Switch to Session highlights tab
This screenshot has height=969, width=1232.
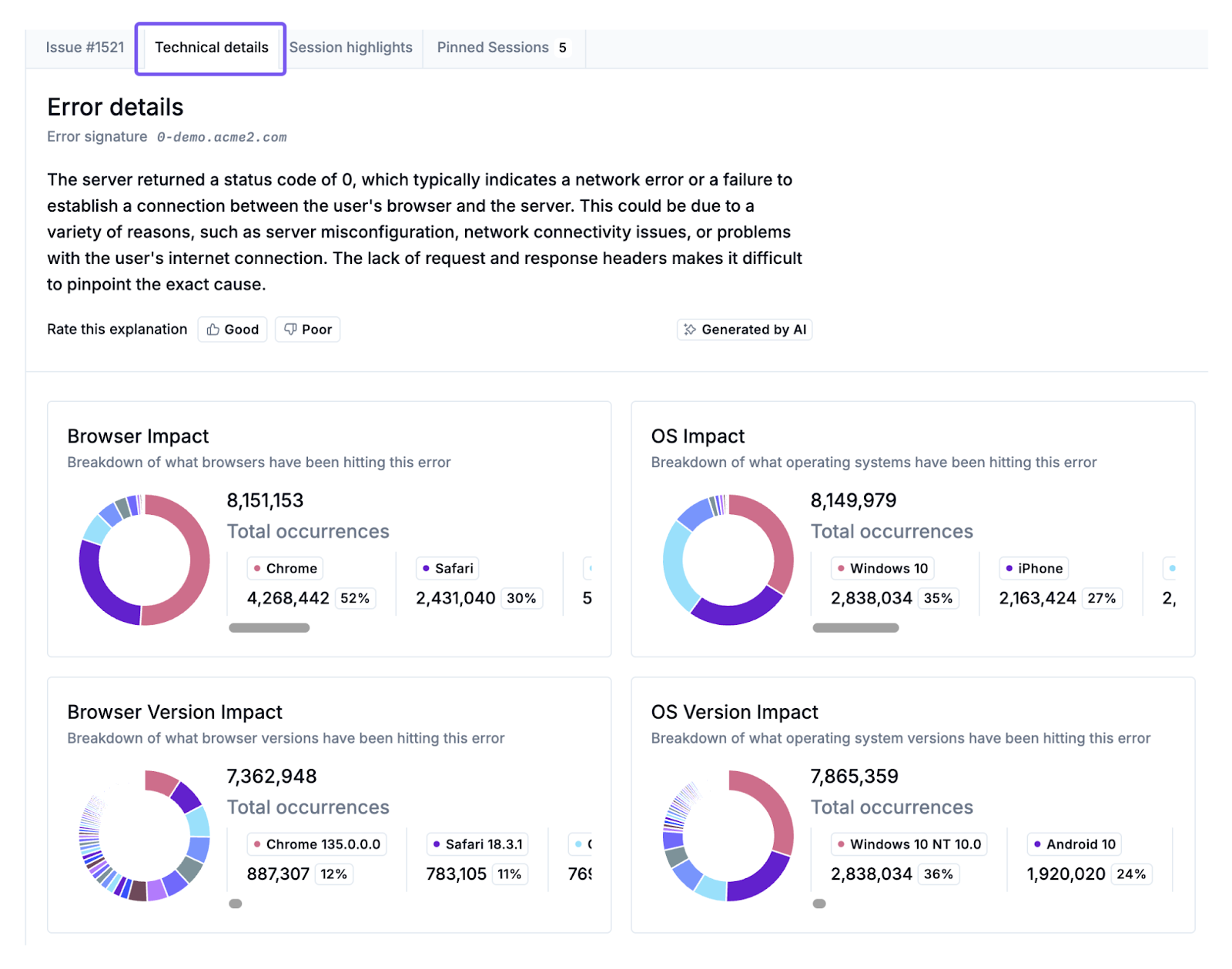(351, 48)
